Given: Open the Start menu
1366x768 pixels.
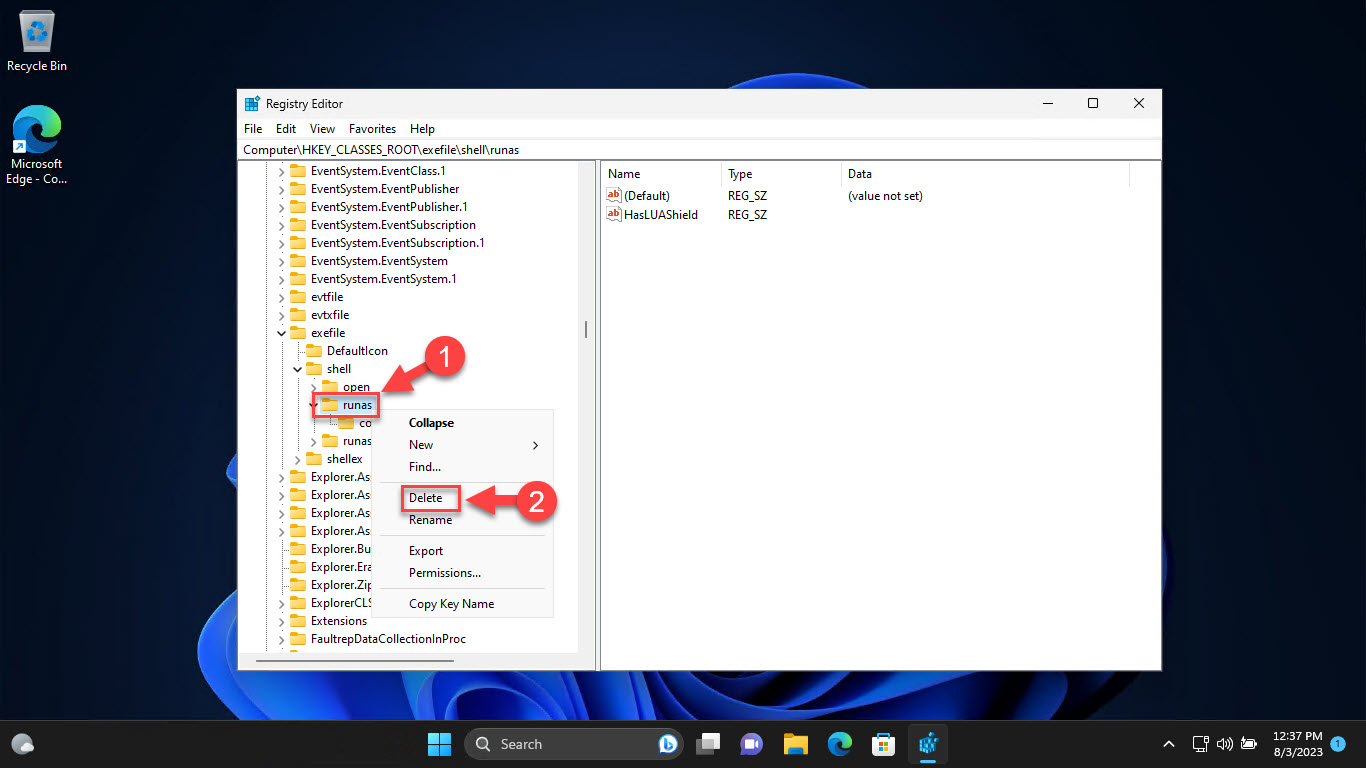Looking at the screenshot, I should (x=438, y=744).
